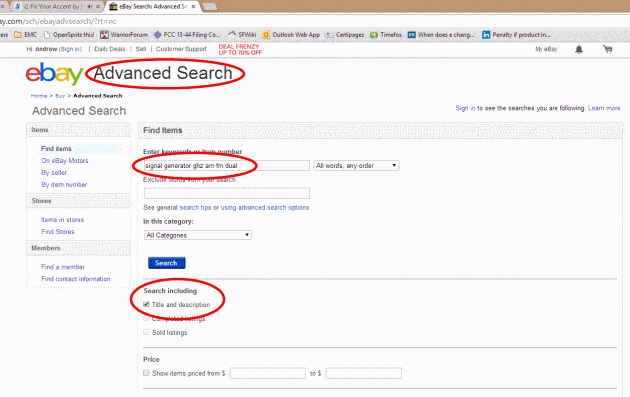
Task: Open the SFWiki bookmark
Action: pyautogui.click(x=242, y=35)
